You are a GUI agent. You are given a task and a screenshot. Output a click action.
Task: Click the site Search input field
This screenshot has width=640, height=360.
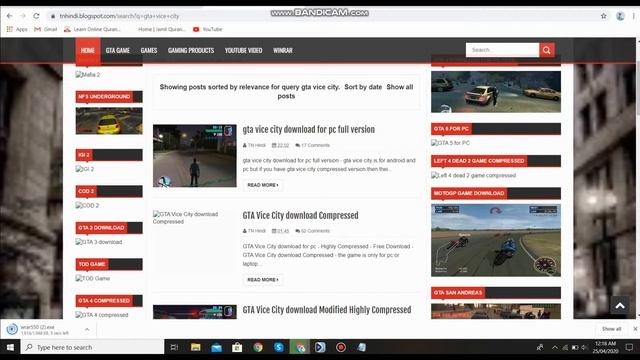click(502, 50)
